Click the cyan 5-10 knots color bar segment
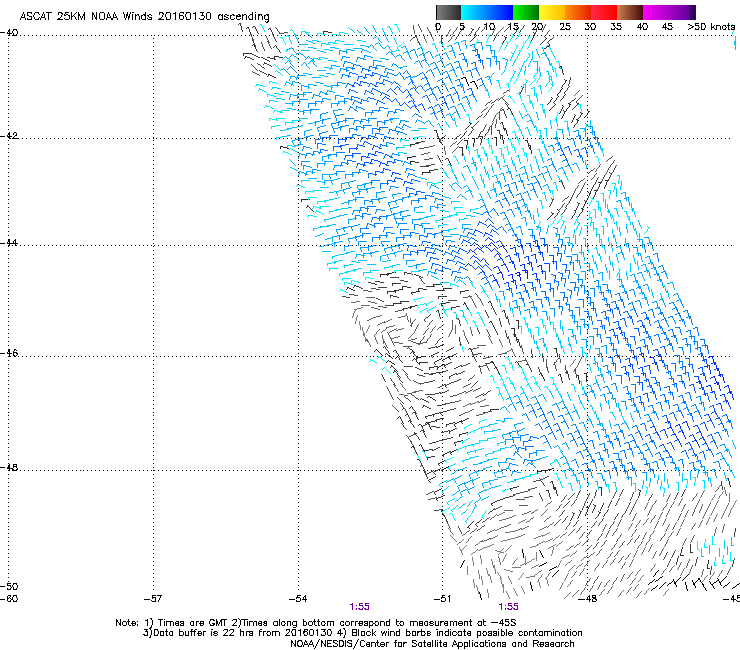 474,12
